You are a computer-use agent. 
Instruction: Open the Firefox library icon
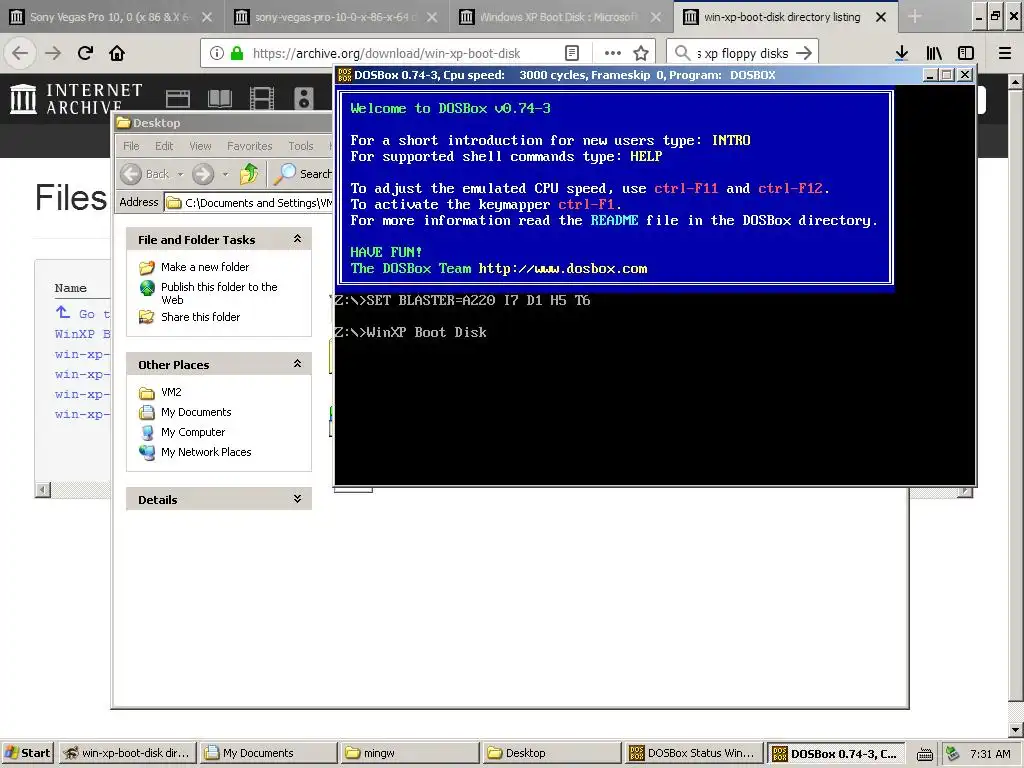point(934,53)
